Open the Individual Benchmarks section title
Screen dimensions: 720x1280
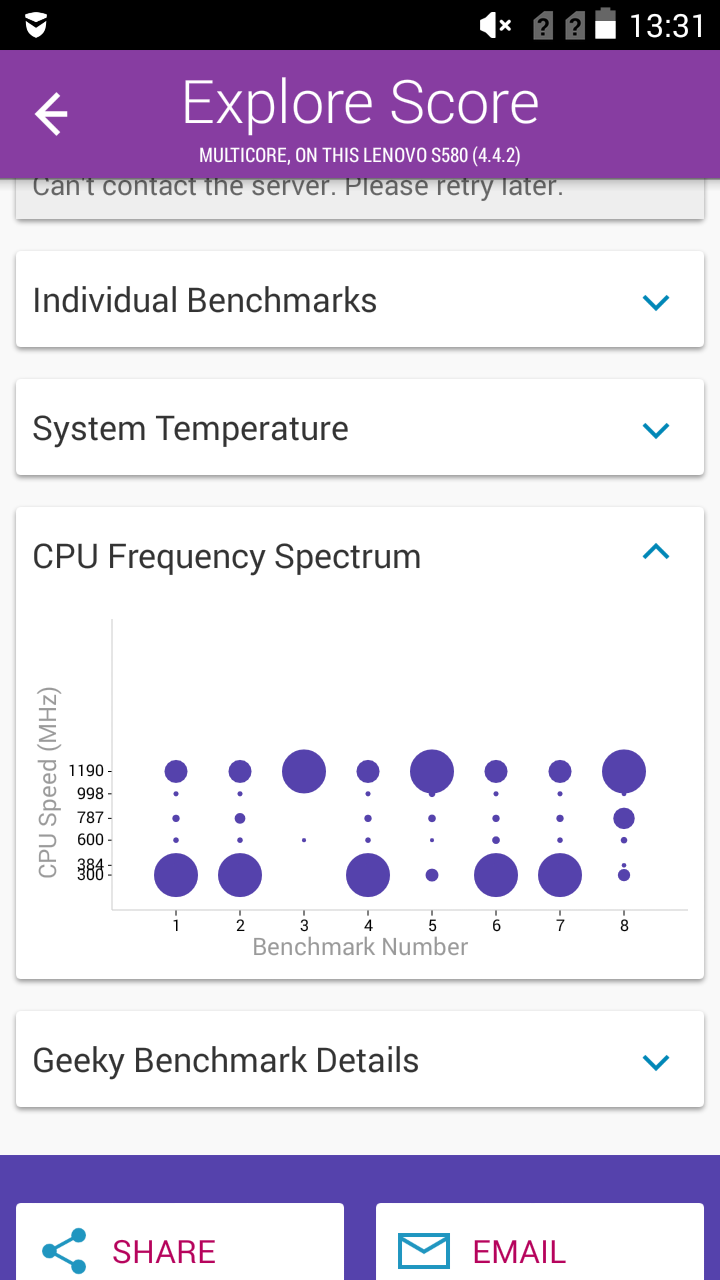pyautogui.click(x=205, y=301)
